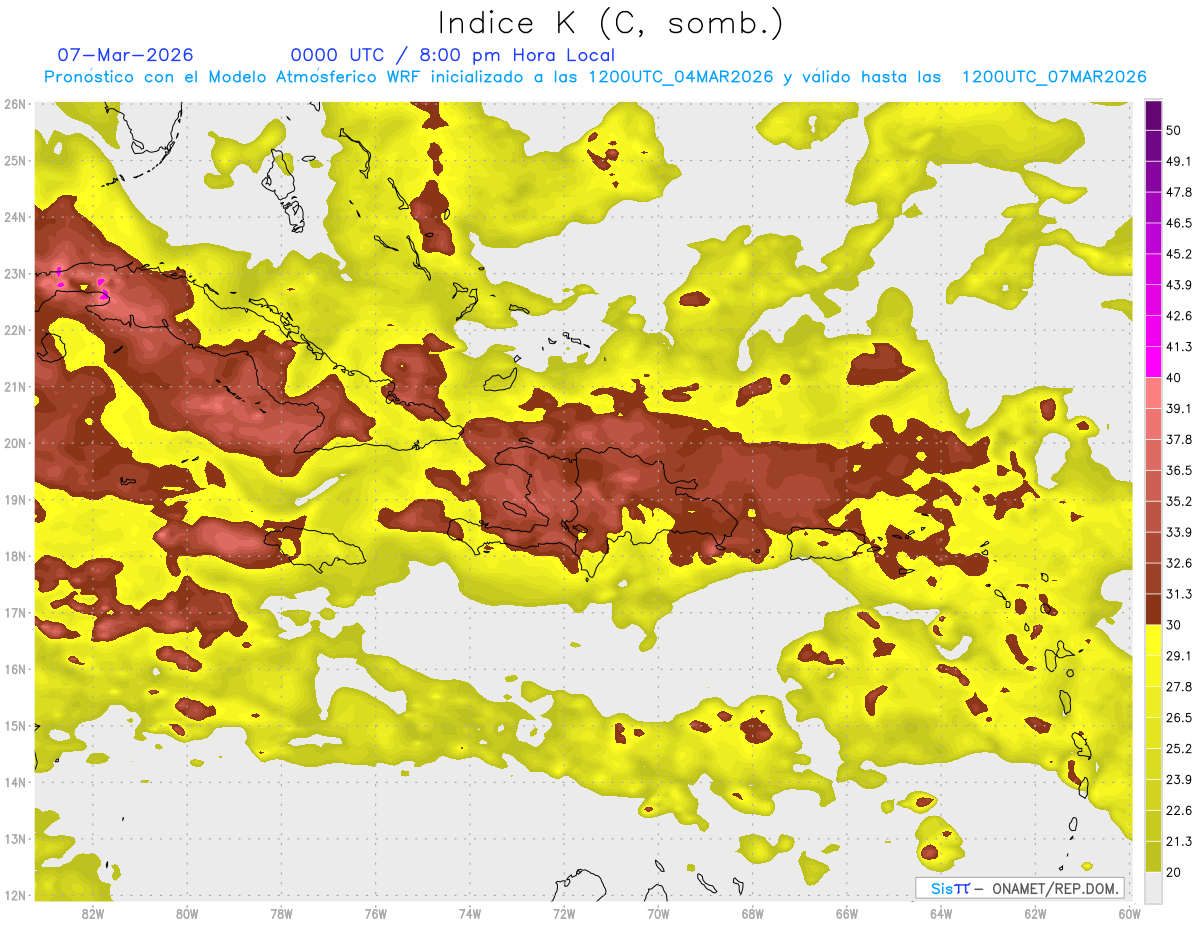
Task: Click the '60W' longitude label
Action: [1129, 914]
